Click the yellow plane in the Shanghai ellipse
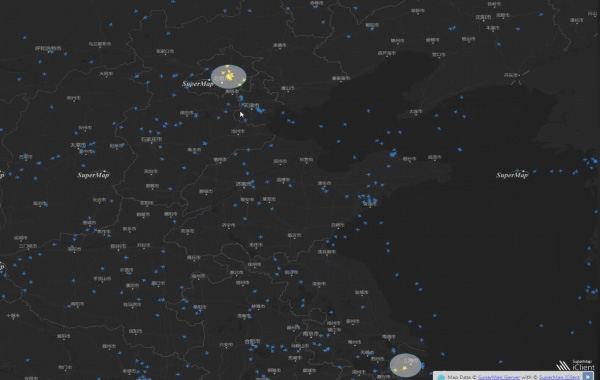This screenshot has height=380, width=600. [404, 368]
